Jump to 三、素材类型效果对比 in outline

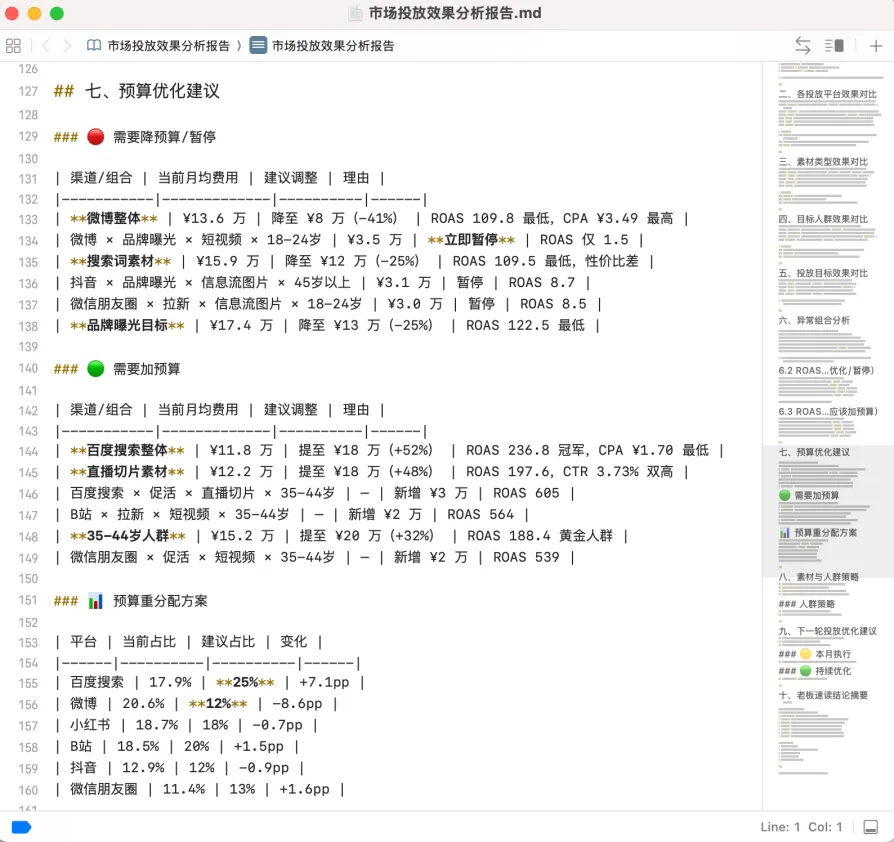pyautogui.click(x=823, y=162)
